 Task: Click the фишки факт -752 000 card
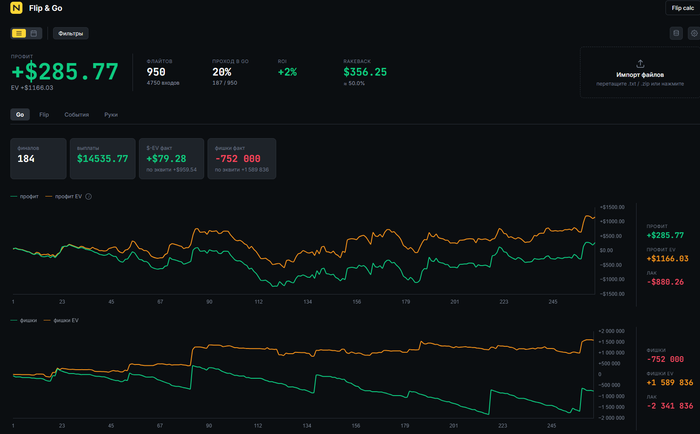click(x=242, y=159)
